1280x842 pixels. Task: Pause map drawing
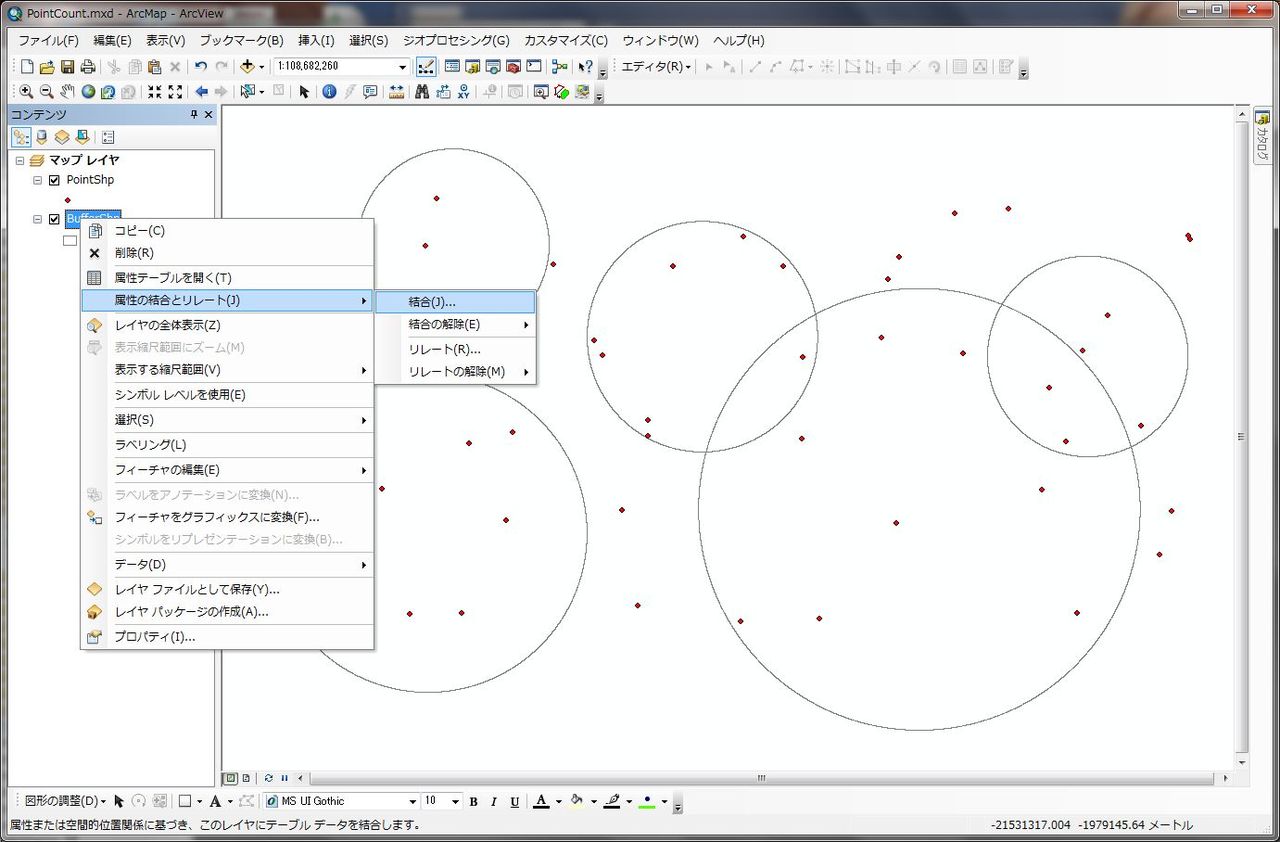(x=284, y=778)
